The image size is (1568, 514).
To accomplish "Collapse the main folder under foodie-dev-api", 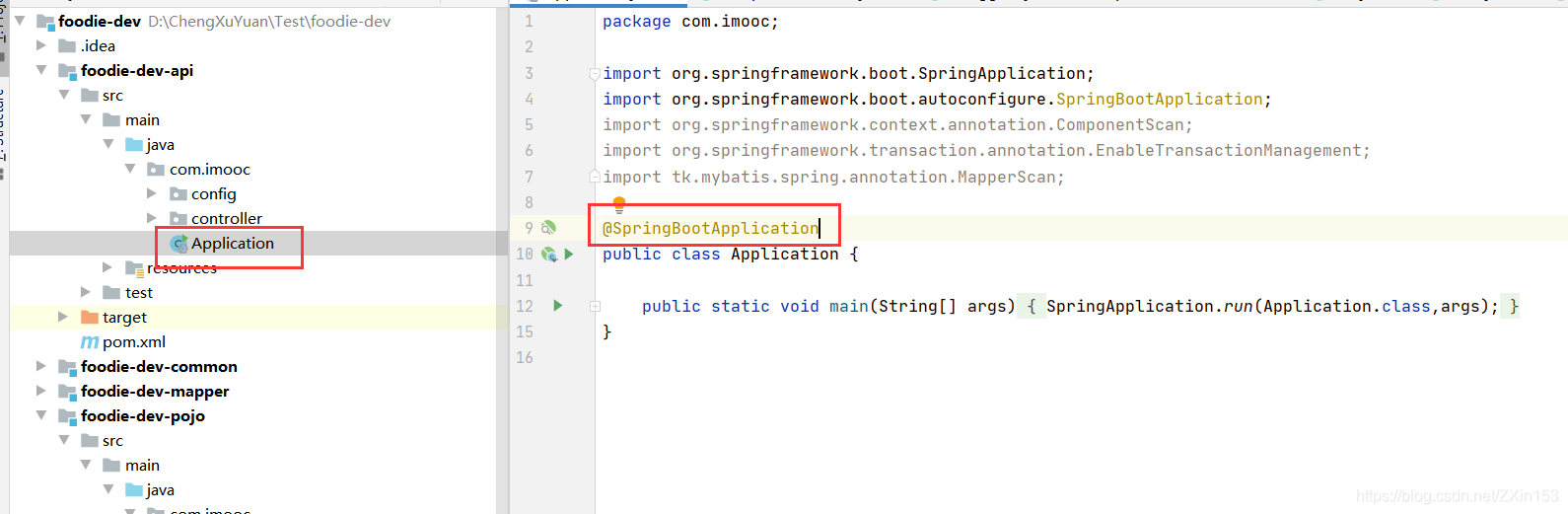I will point(86,119).
